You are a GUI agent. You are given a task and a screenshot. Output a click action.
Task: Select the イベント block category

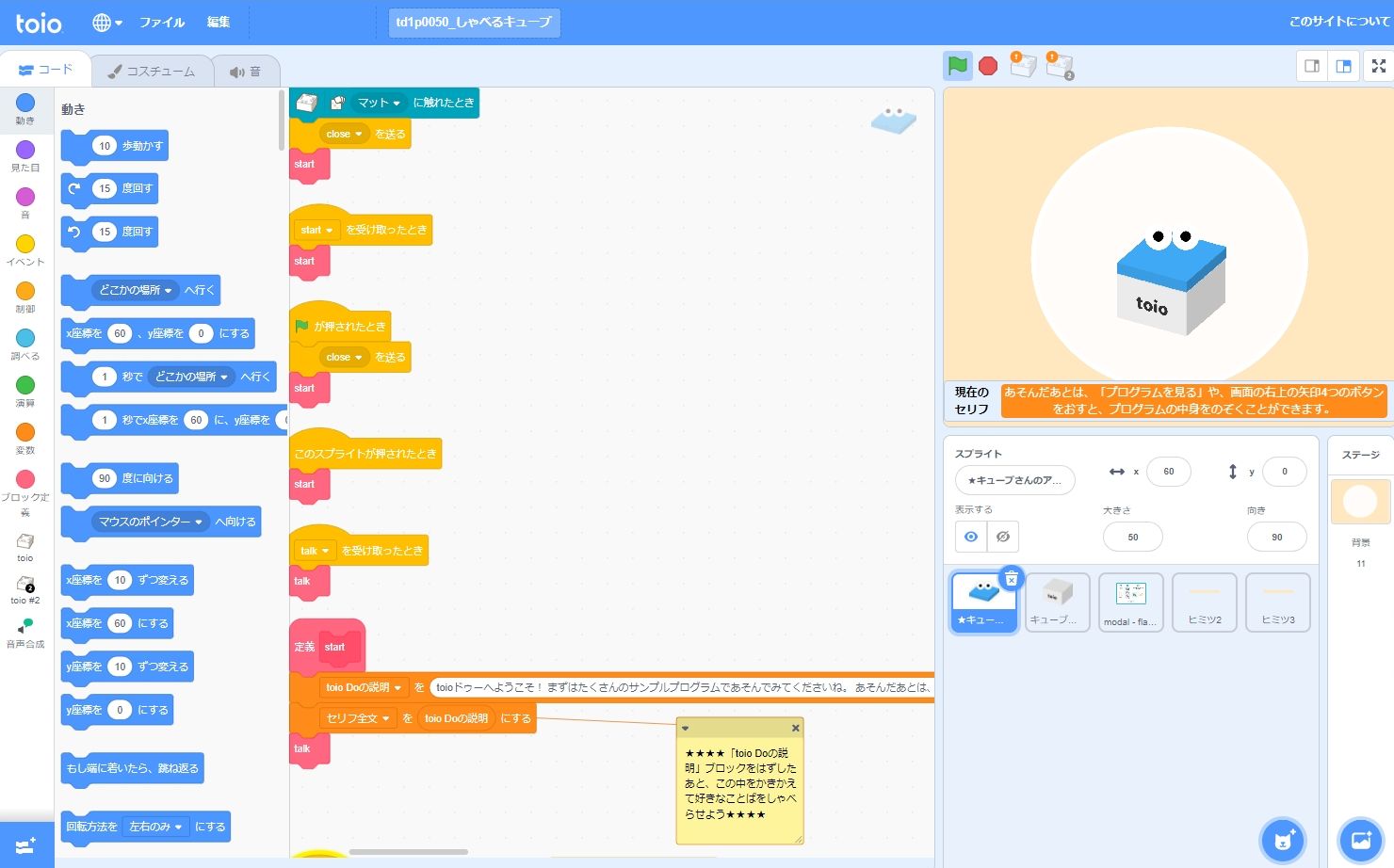click(x=25, y=250)
